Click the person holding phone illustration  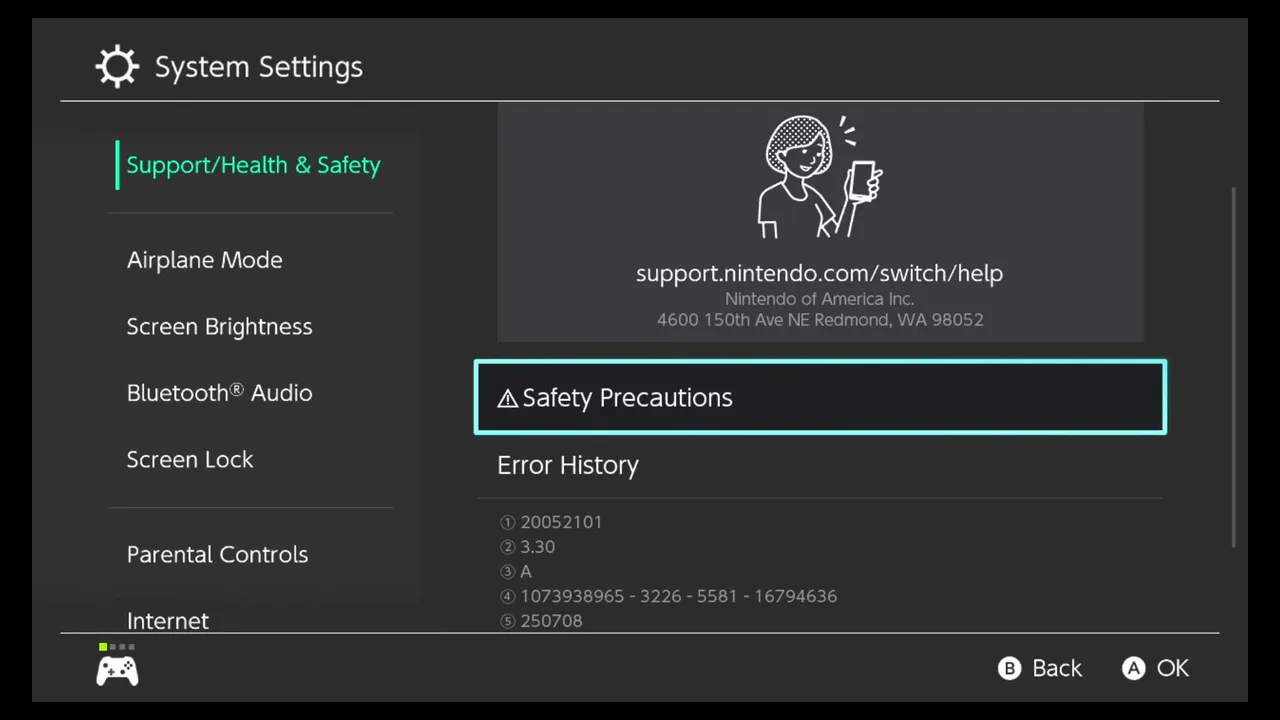pyautogui.click(x=820, y=177)
